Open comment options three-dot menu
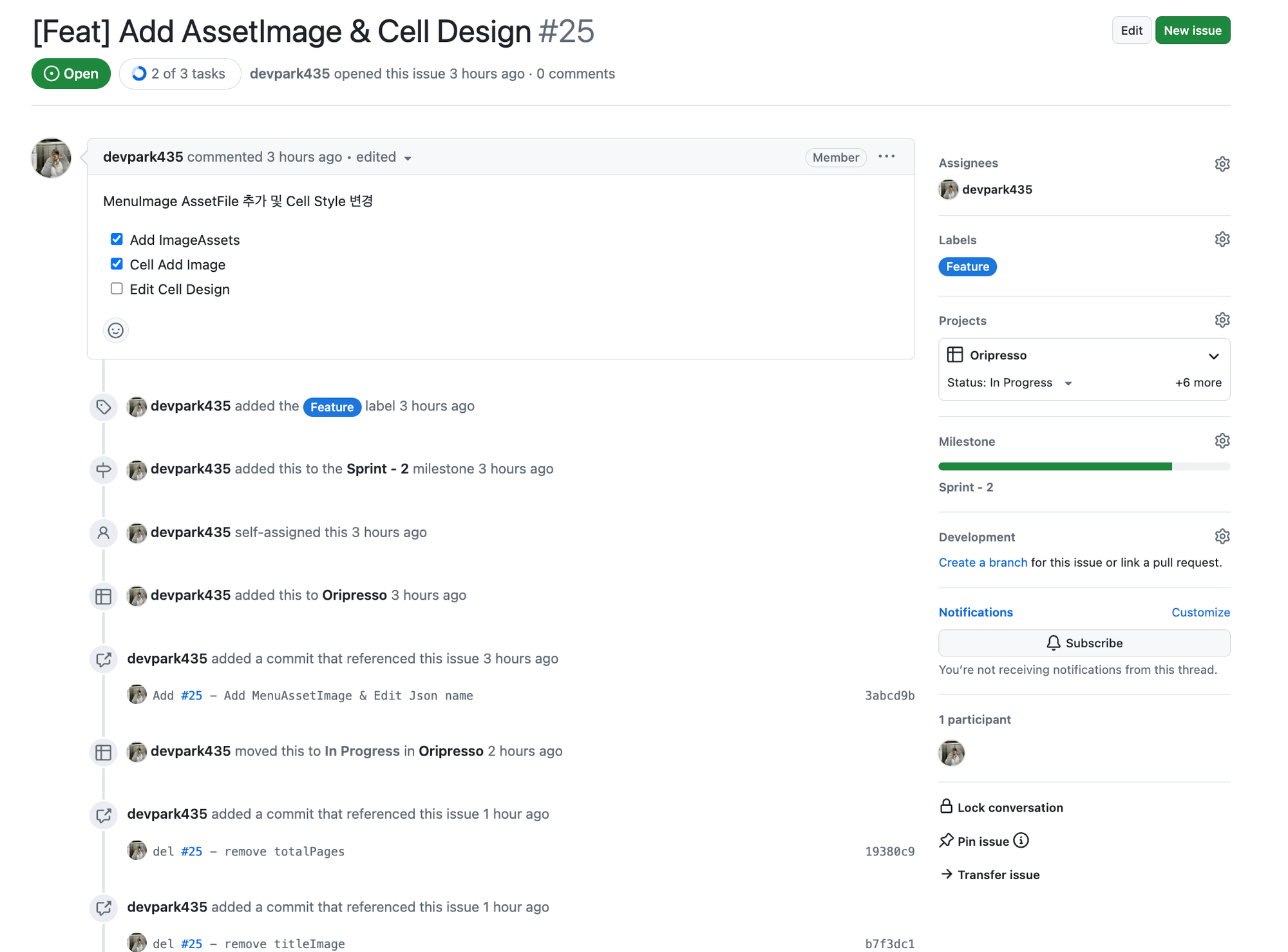The height and width of the screenshot is (952, 1288). 886,157
